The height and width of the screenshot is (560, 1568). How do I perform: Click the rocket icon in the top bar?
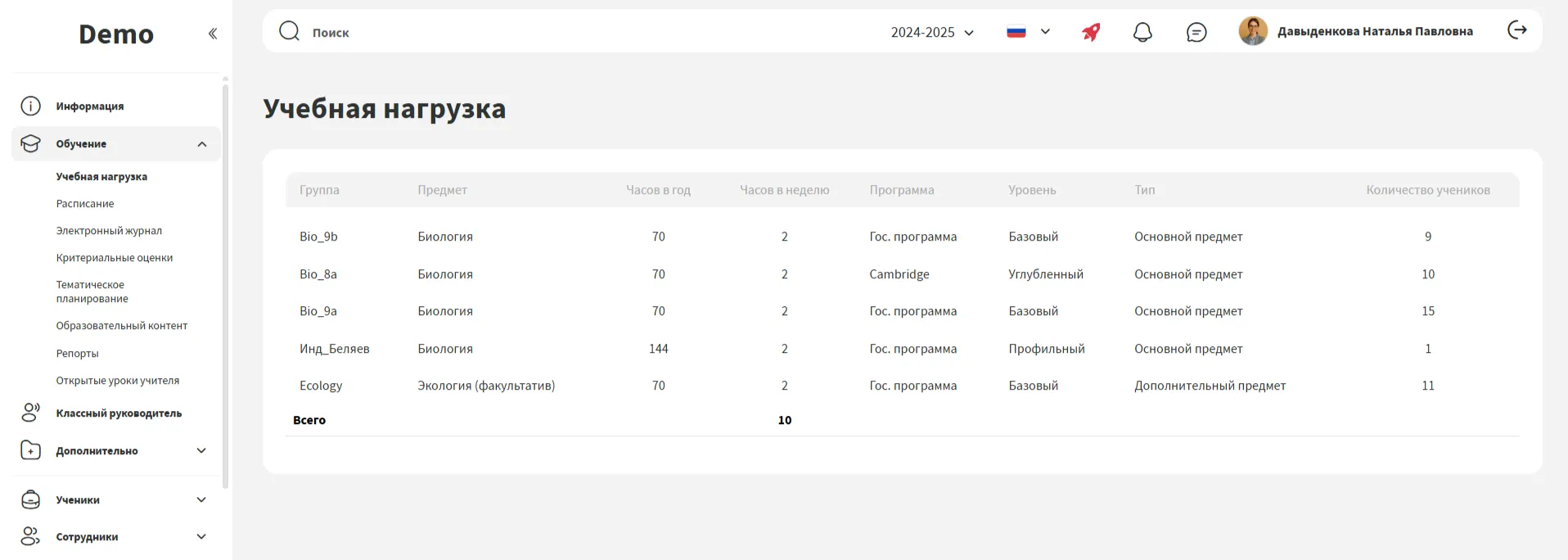(1091, 32)
